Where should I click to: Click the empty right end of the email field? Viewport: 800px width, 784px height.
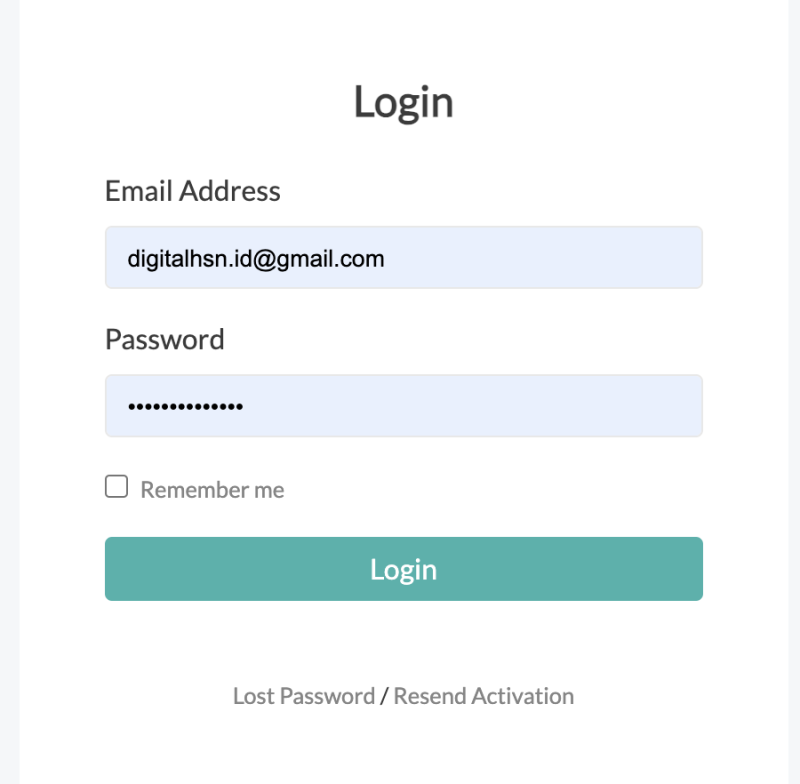pyautogui.click(x=620, y=258)
